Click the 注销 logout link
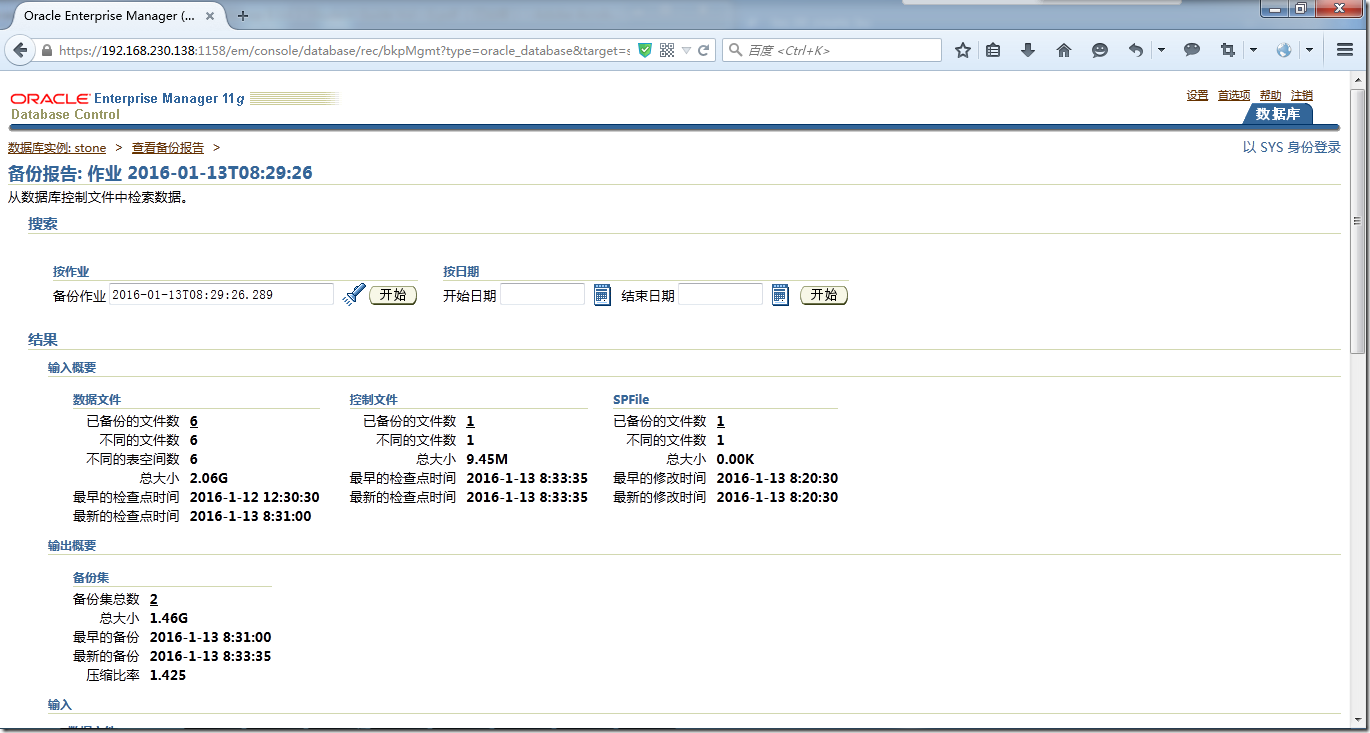Viewport: 1370px width, 733px height. (x=1302, y=95)
